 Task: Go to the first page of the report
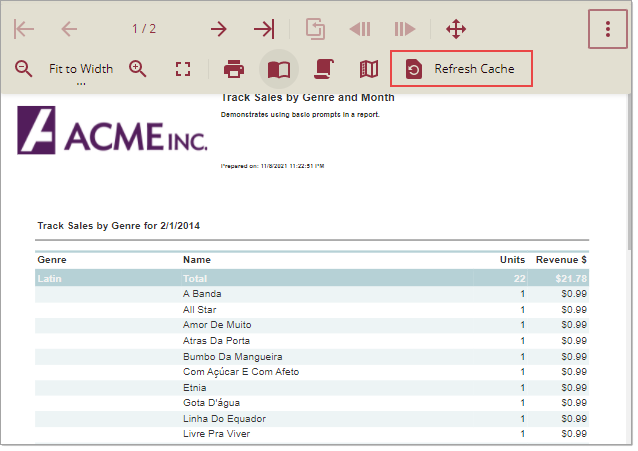pyautogui.click(x=24, y=29)
